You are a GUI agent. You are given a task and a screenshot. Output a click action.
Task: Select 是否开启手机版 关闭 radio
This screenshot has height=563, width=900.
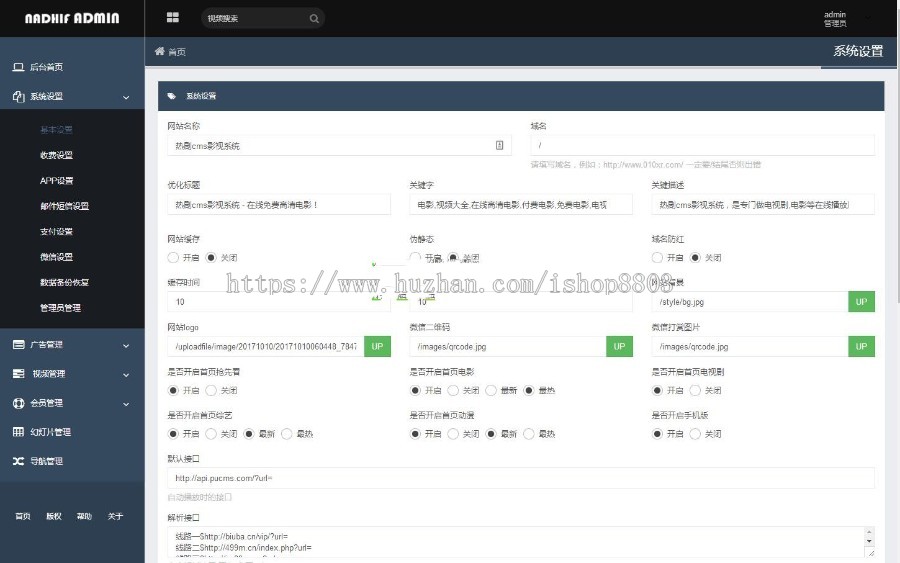(x=695, y=434)
